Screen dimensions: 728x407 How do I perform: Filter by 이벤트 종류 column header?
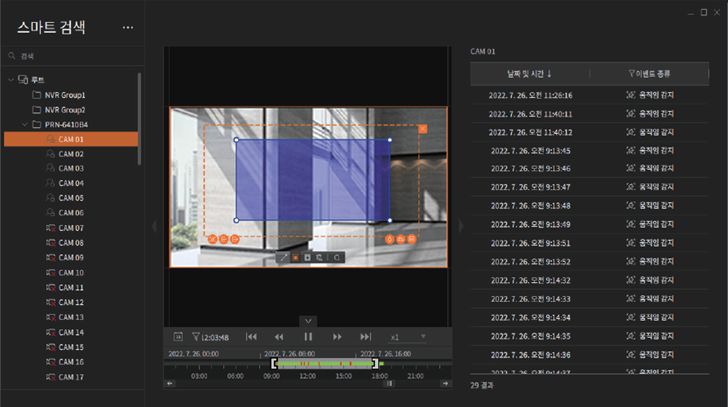648,73
